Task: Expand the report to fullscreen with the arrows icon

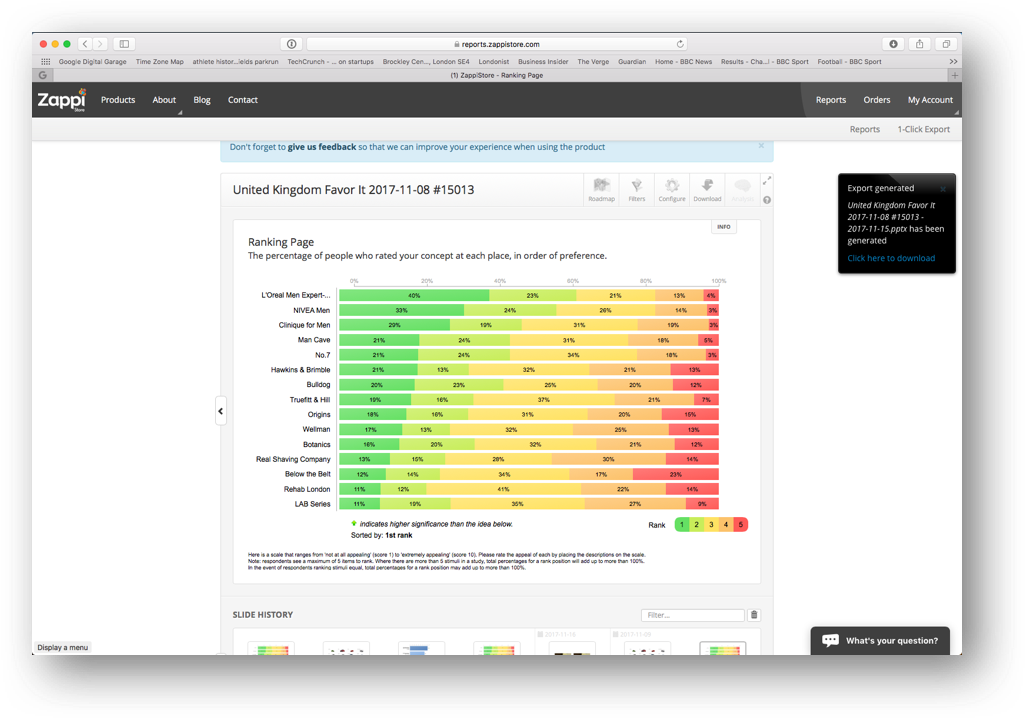Action: pos(767,181)
